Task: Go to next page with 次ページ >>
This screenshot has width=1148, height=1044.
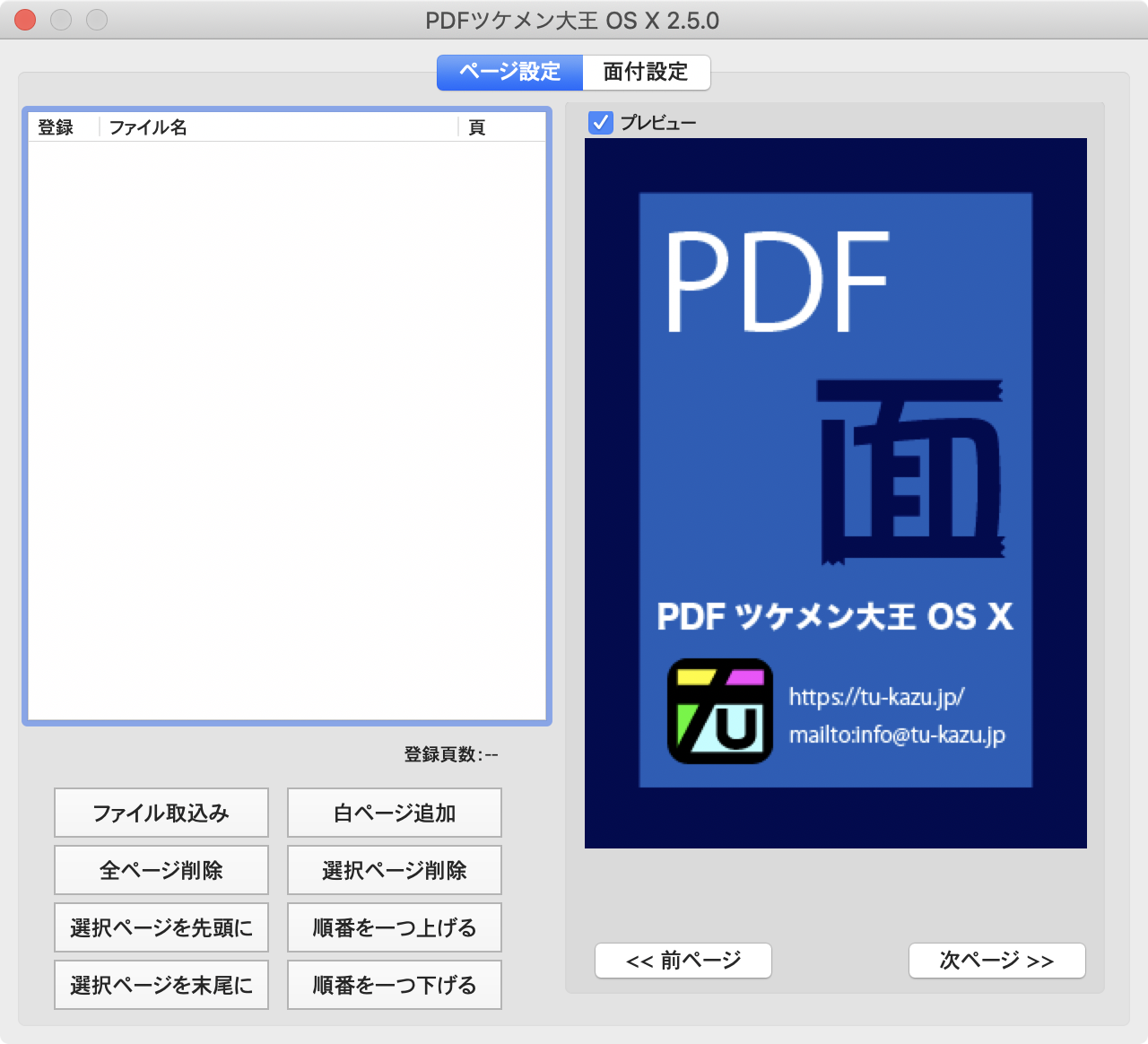Action: 997,961
